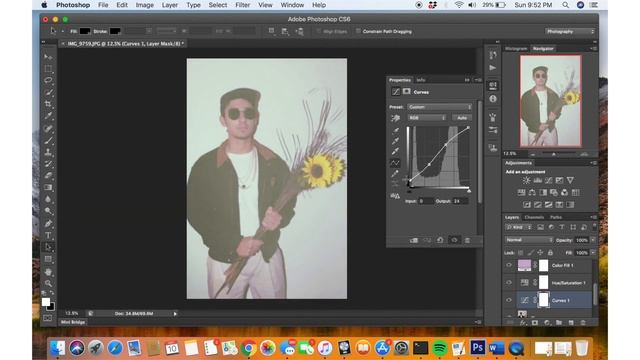Screen dimensions: 640x360
Task: Add a Photo Filter adjustment
Action: coord(554,192)
